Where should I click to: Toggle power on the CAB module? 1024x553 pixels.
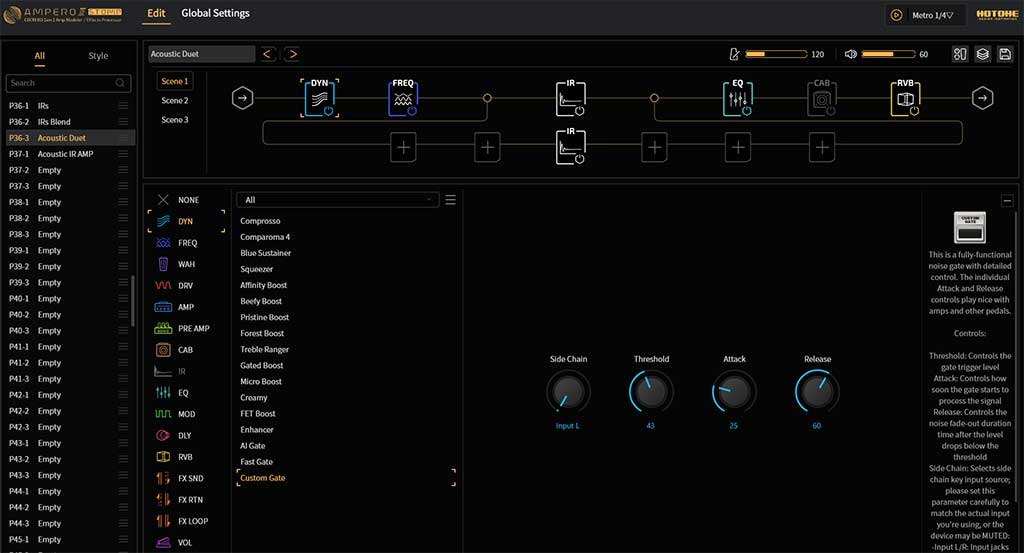click(831, 111)
